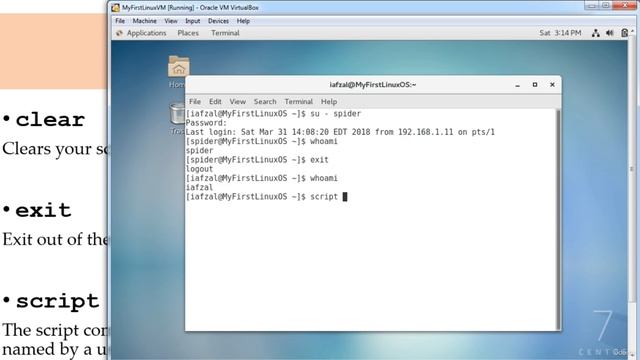Click the terminal title iafzal@MyFirstLinuxOS:~
This screenshot has width=640, height=360.
click(x=373, y=85)
